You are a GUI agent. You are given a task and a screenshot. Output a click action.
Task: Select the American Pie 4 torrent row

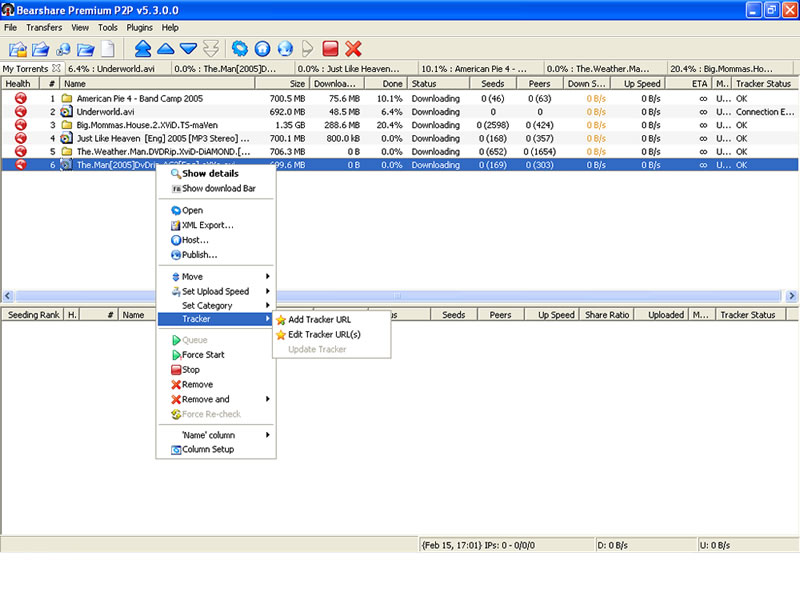pos(150,98)
